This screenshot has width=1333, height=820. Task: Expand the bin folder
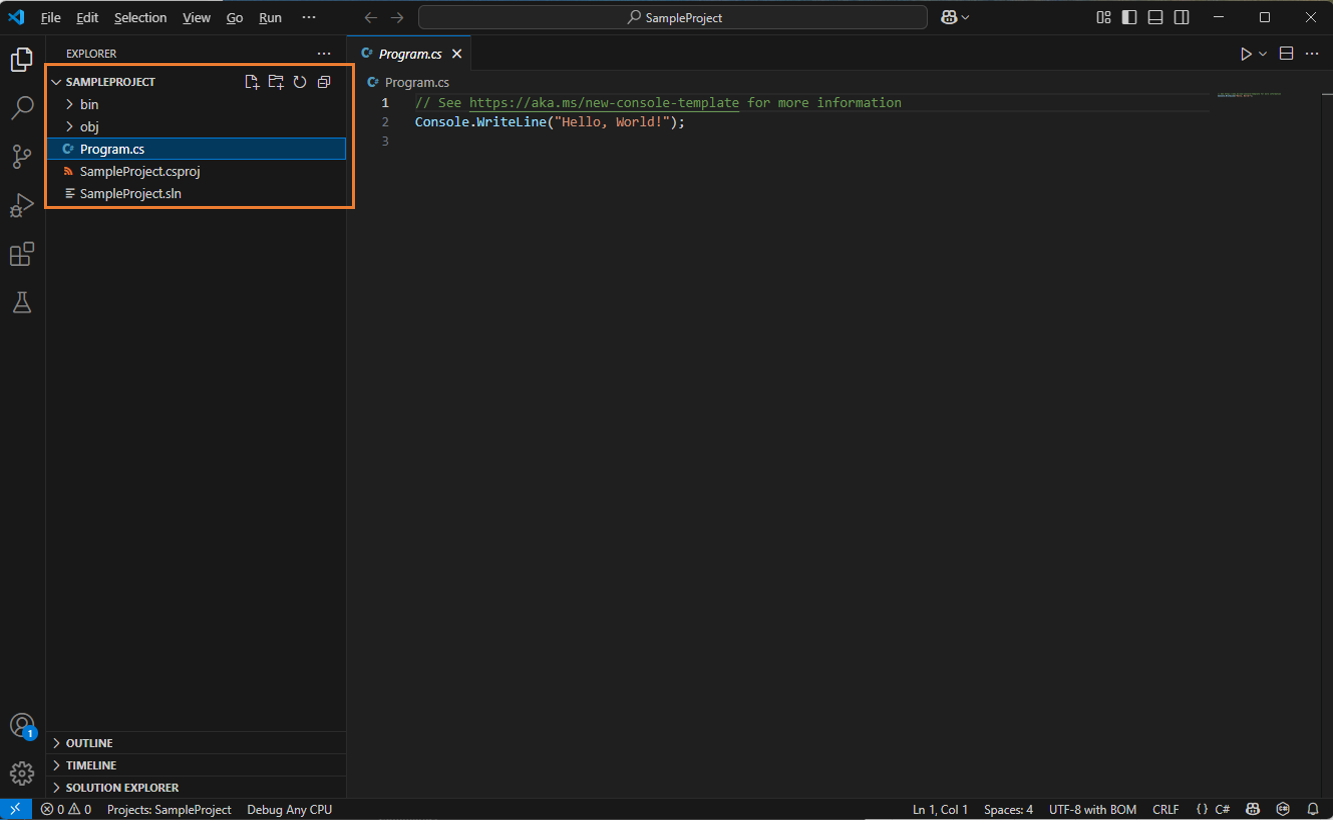(89, 104)
